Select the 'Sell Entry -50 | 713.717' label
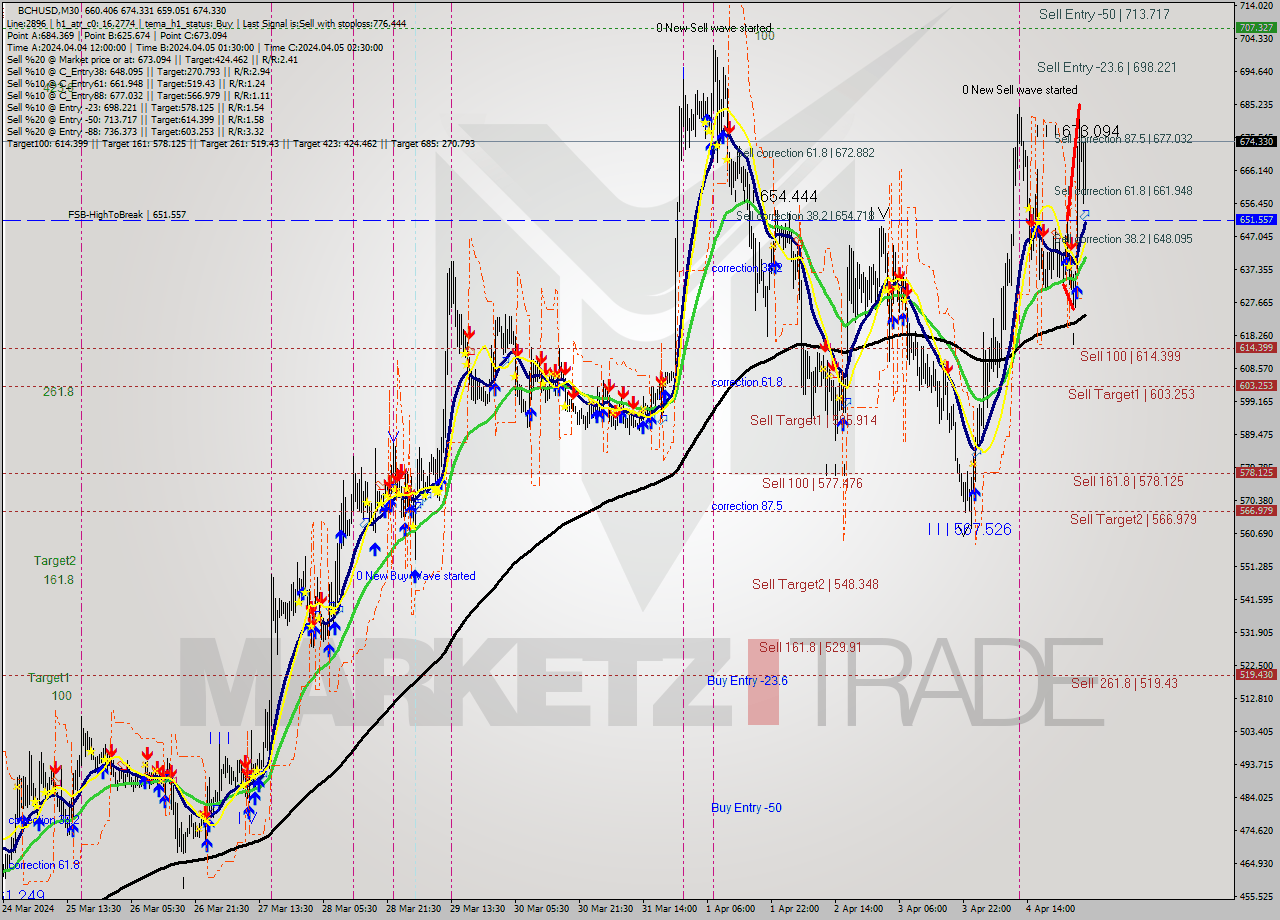This screenshot has width=1280, height=920. pyautogui.click(x=1104, y=14)
